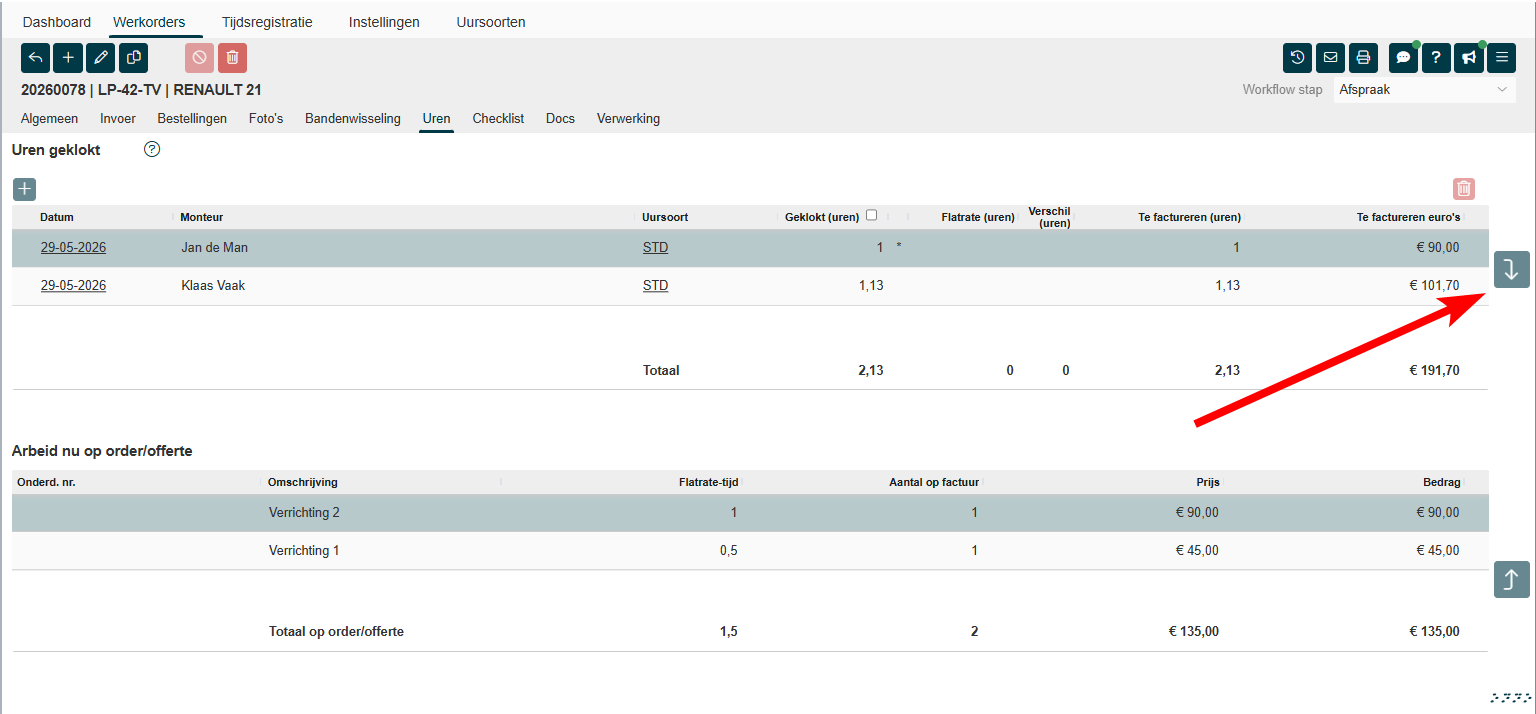Viewport: 1536px width, 714px height.
Task: Click STD link in Jan de Man row
Action: click(655, 248)
